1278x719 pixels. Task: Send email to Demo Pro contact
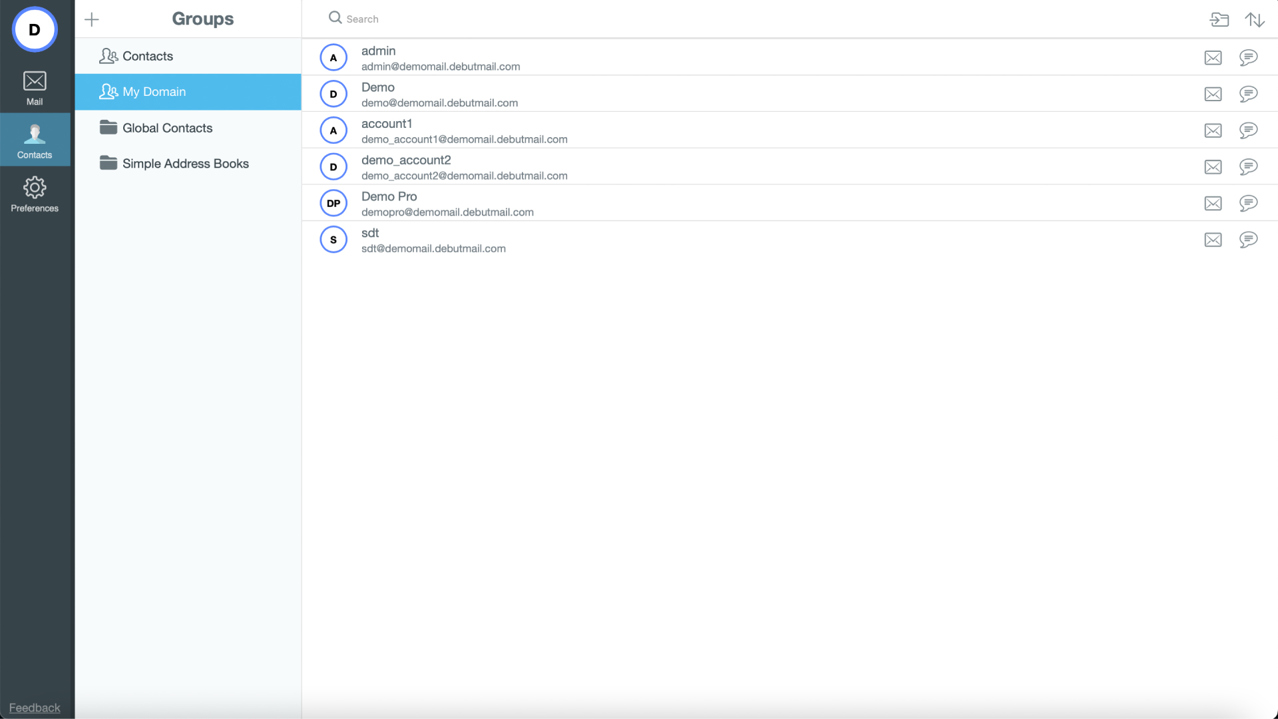pos(1212,203)
